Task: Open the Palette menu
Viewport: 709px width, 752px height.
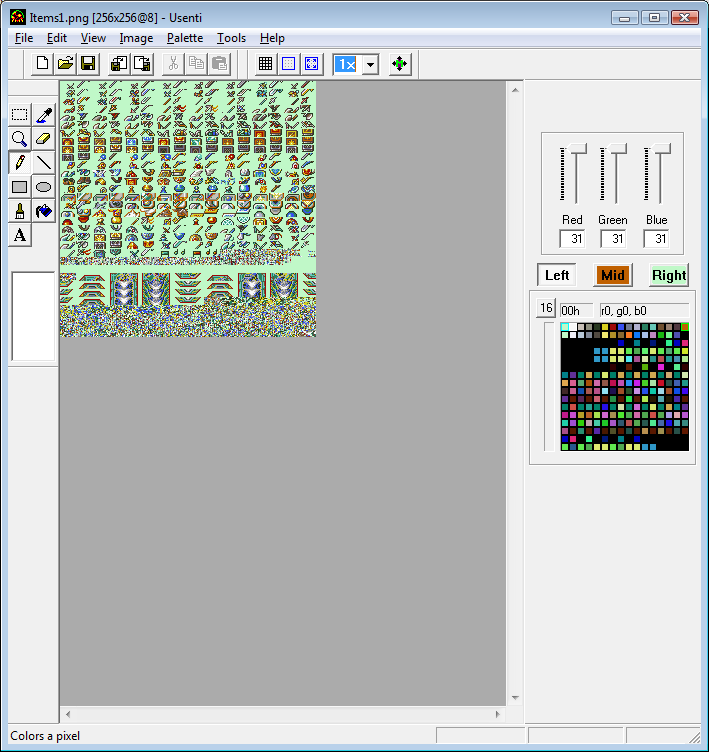Action: point(185,38)
